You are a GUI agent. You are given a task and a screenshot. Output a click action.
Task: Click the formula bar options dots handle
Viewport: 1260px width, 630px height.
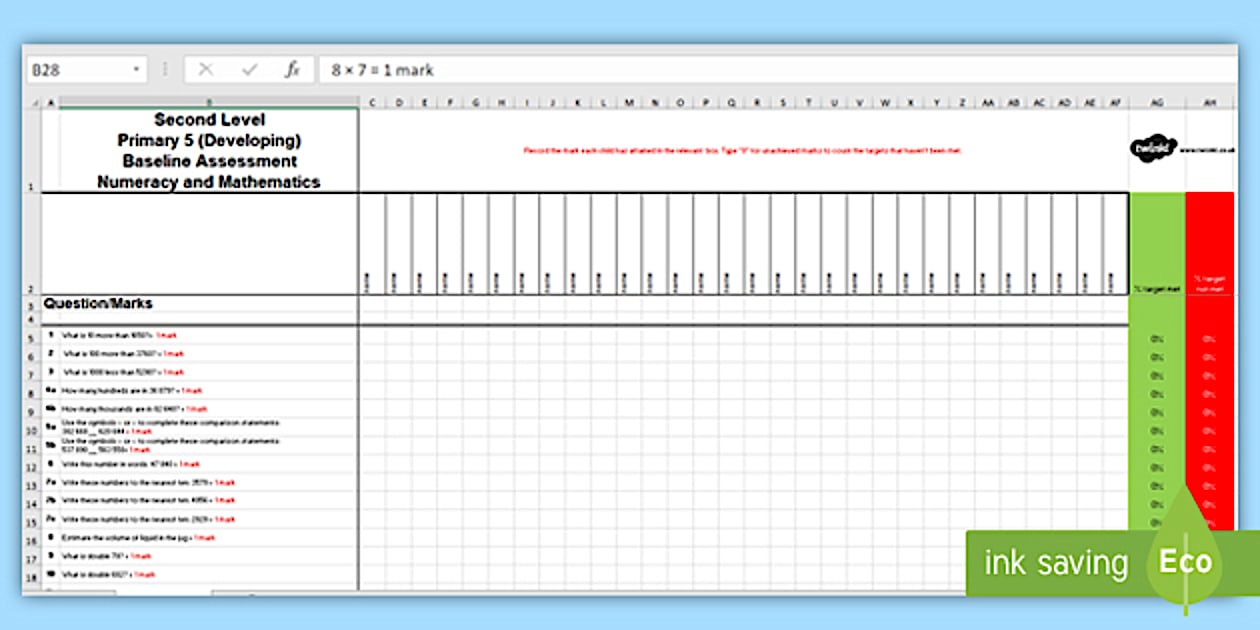pyautogui.click(x=165, y=70)
